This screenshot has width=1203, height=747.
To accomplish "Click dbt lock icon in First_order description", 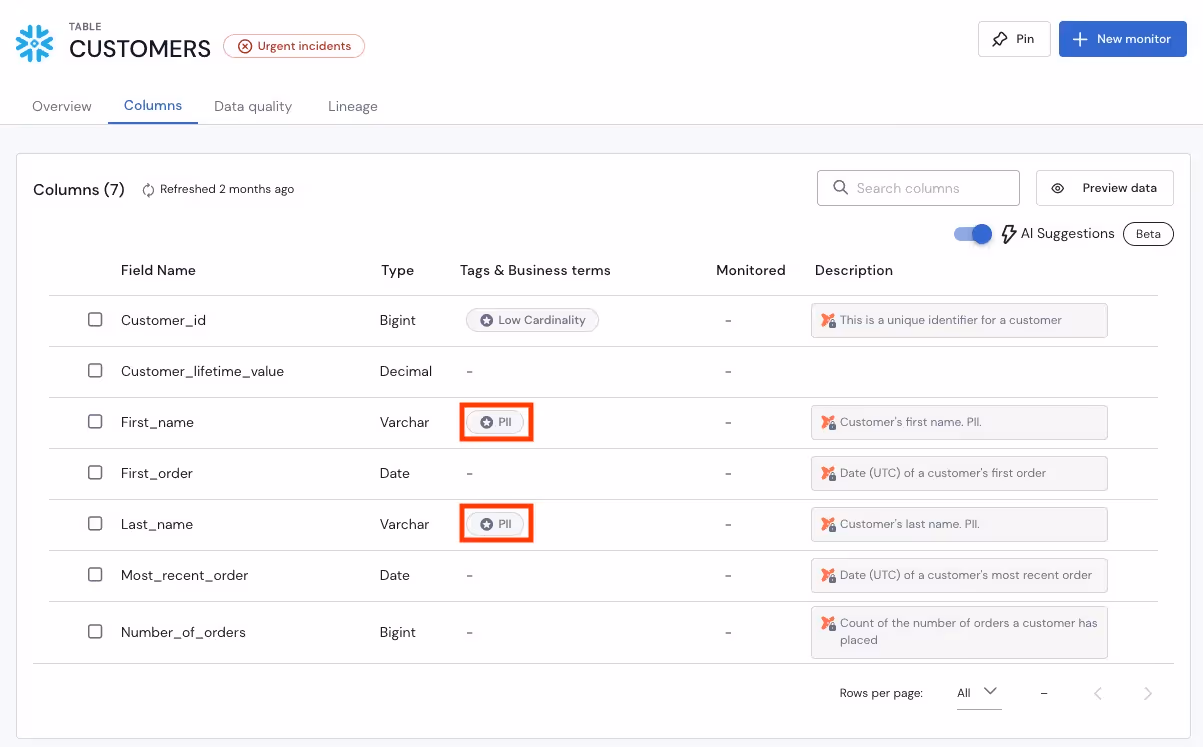I will [828, 474].
